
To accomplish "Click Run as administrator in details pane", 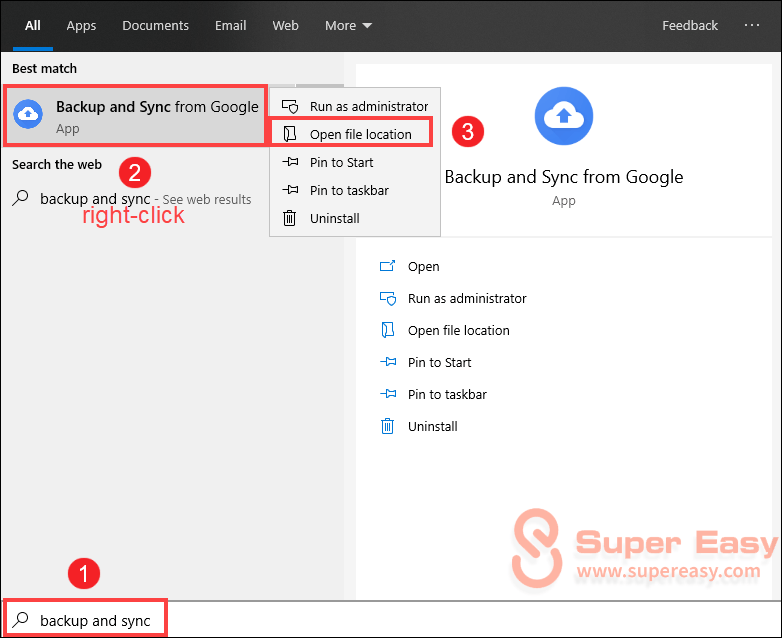I will [467, 298].
